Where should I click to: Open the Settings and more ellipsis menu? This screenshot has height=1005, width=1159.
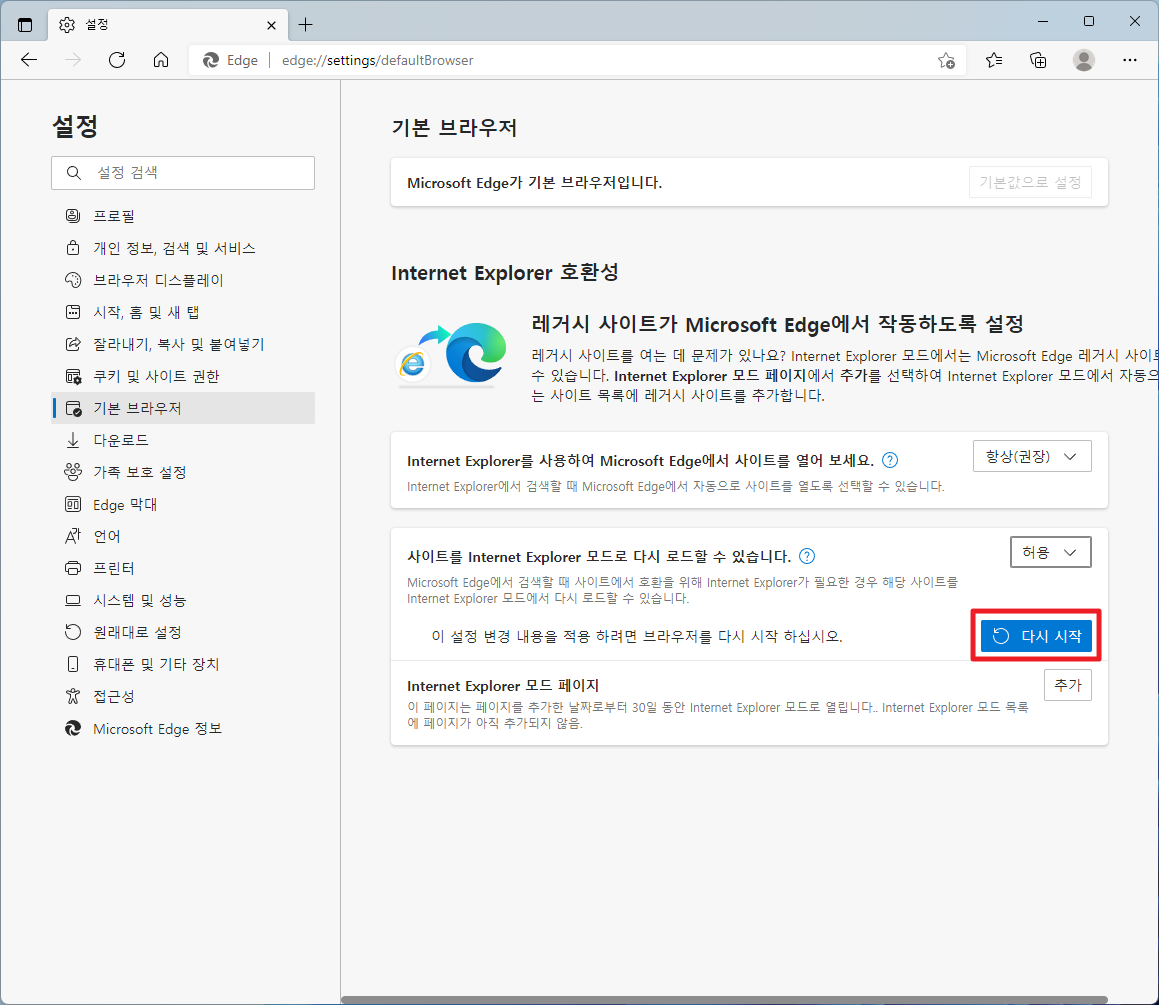1129,60
